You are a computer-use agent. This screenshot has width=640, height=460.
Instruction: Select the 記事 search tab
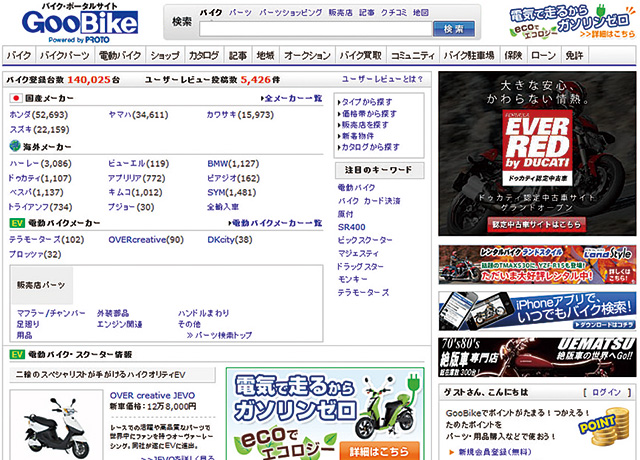point(367,13)
